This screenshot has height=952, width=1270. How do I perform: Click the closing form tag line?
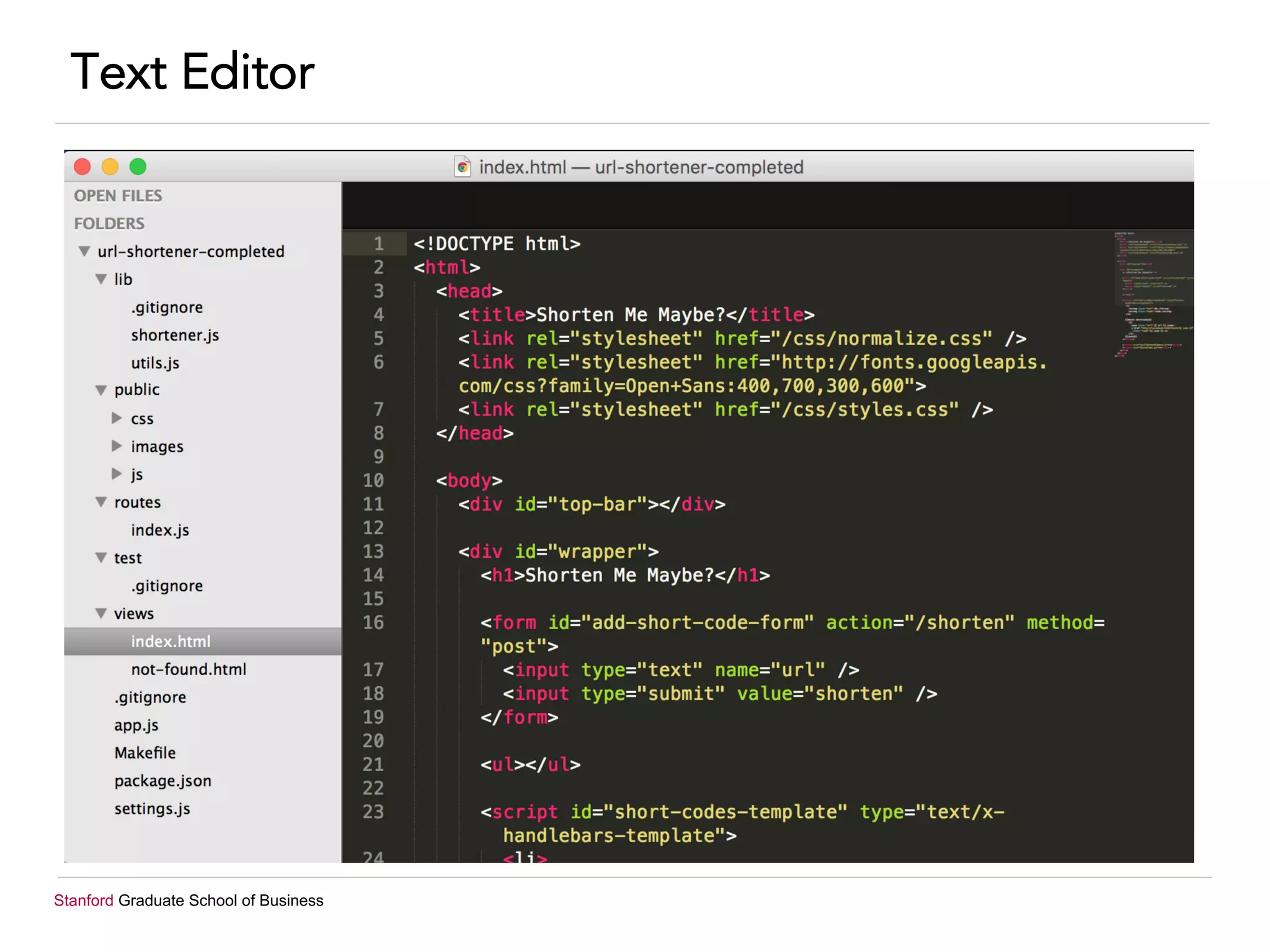click(519, 717)
